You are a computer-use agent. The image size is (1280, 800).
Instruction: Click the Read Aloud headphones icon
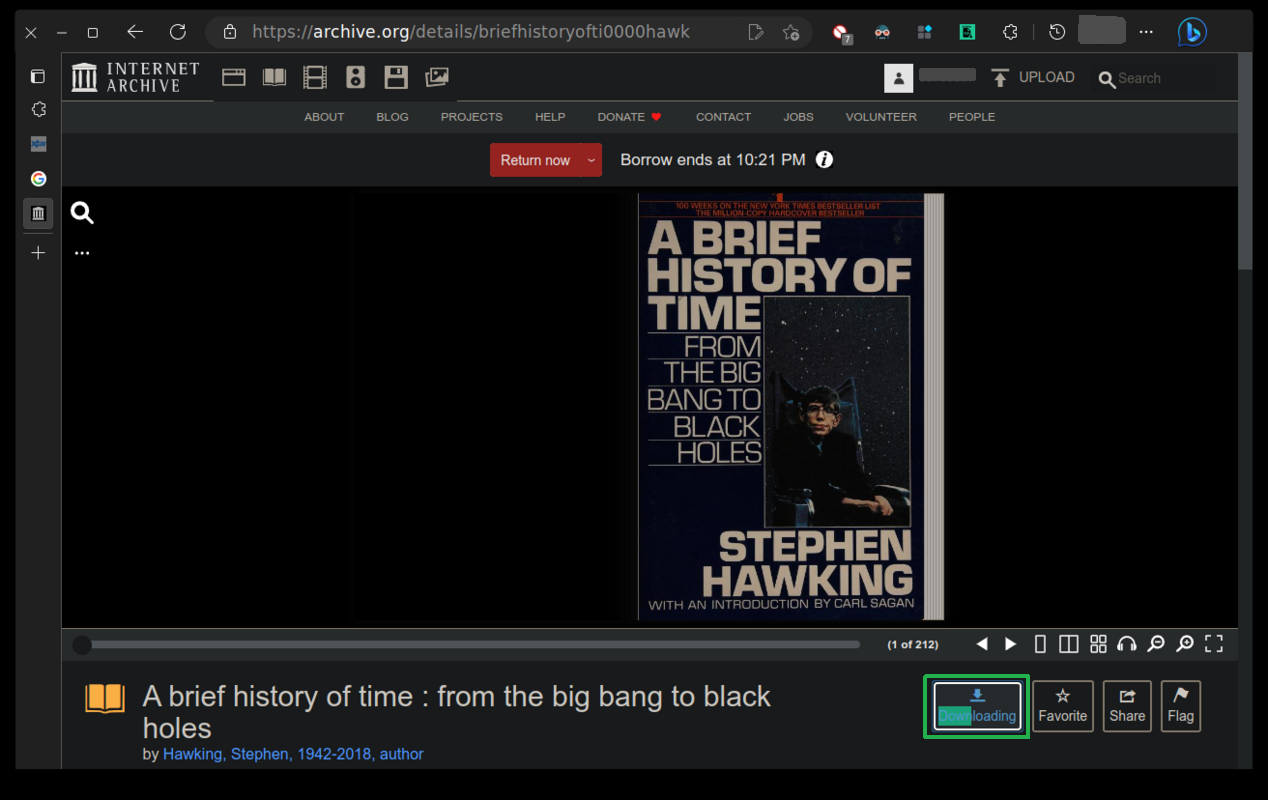tap(1127, 644)
